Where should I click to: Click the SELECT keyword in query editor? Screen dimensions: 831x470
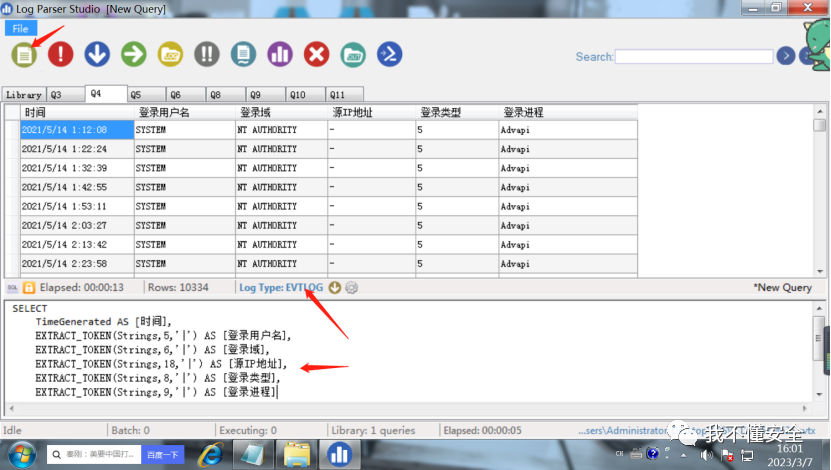(30, 308)
